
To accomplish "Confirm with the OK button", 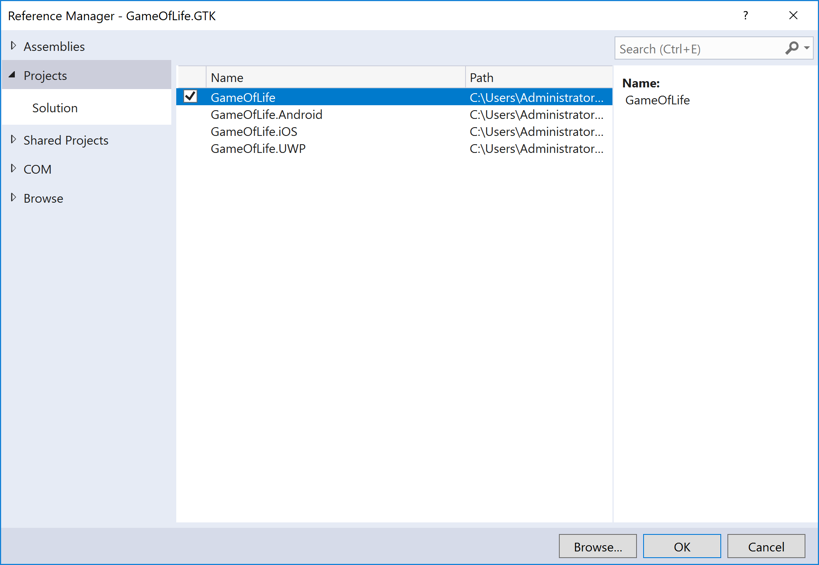I will [x=682, y=547].
